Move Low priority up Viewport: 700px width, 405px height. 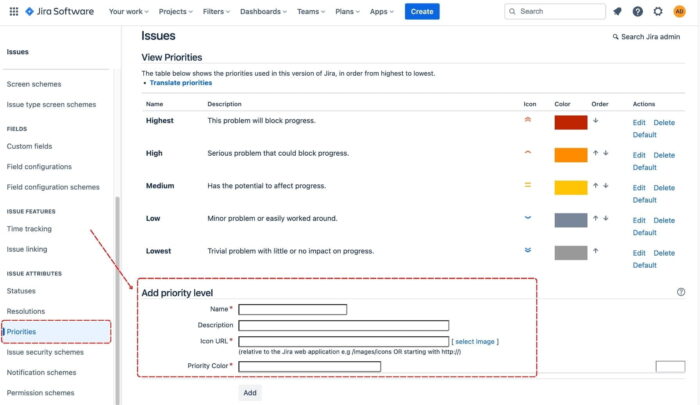coord(596,218)
